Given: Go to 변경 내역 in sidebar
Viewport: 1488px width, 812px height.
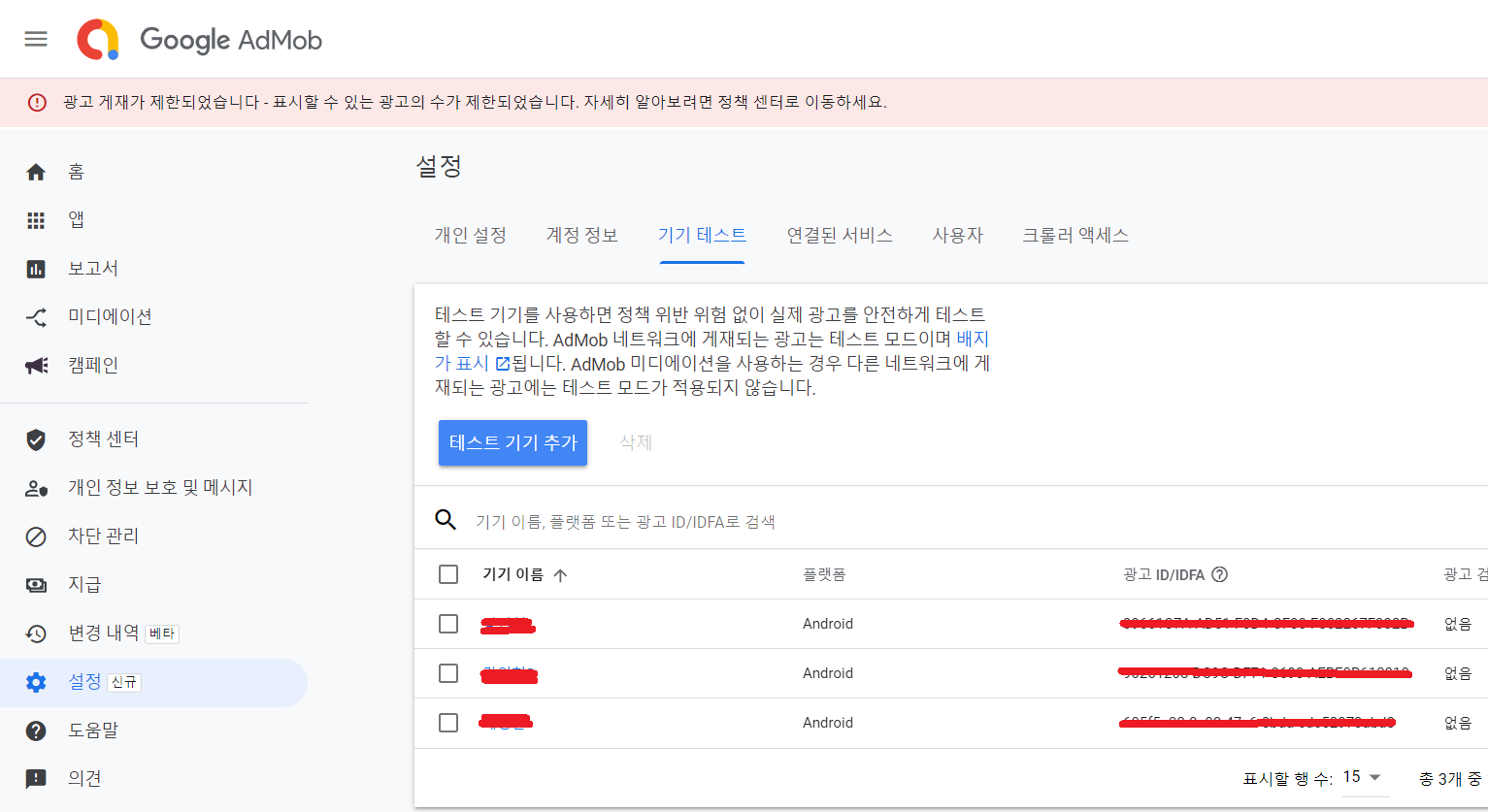Looking at the screenshot, I should click(x=103, y=633).
